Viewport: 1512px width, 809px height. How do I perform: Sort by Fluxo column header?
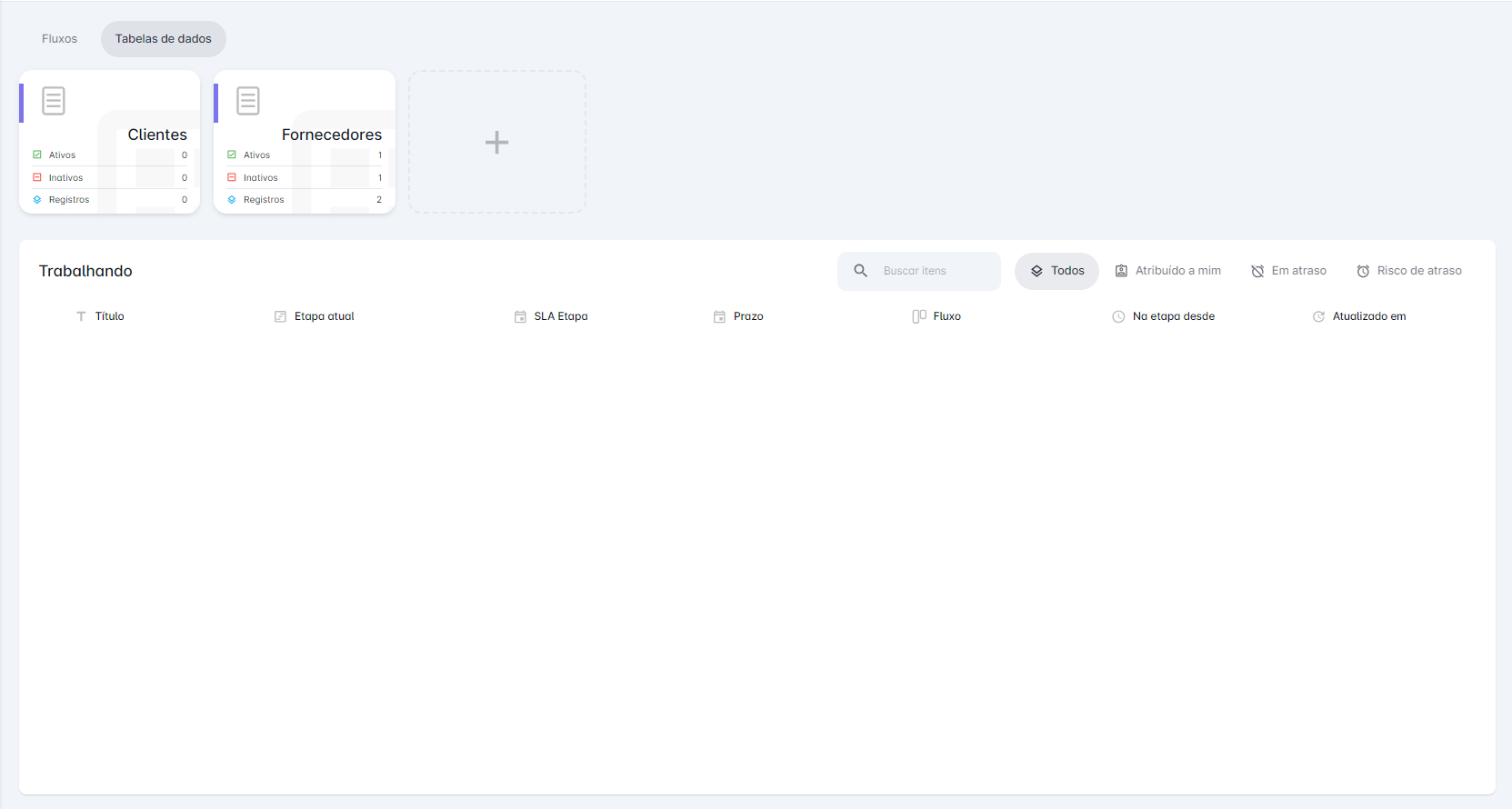(x=946, y=316)
